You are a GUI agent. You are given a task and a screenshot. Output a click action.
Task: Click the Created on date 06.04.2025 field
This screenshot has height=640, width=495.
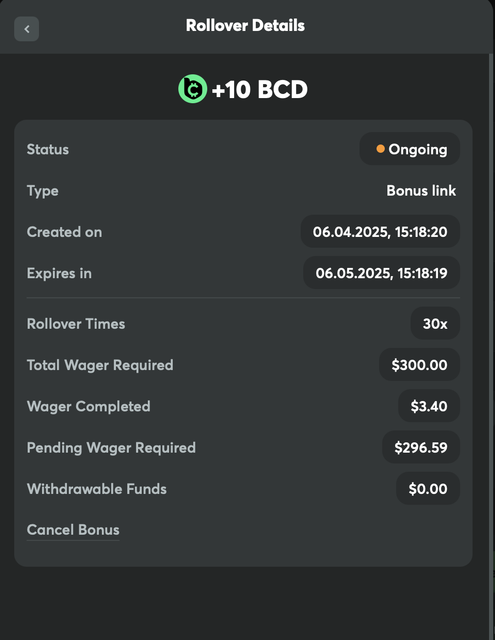380,231
